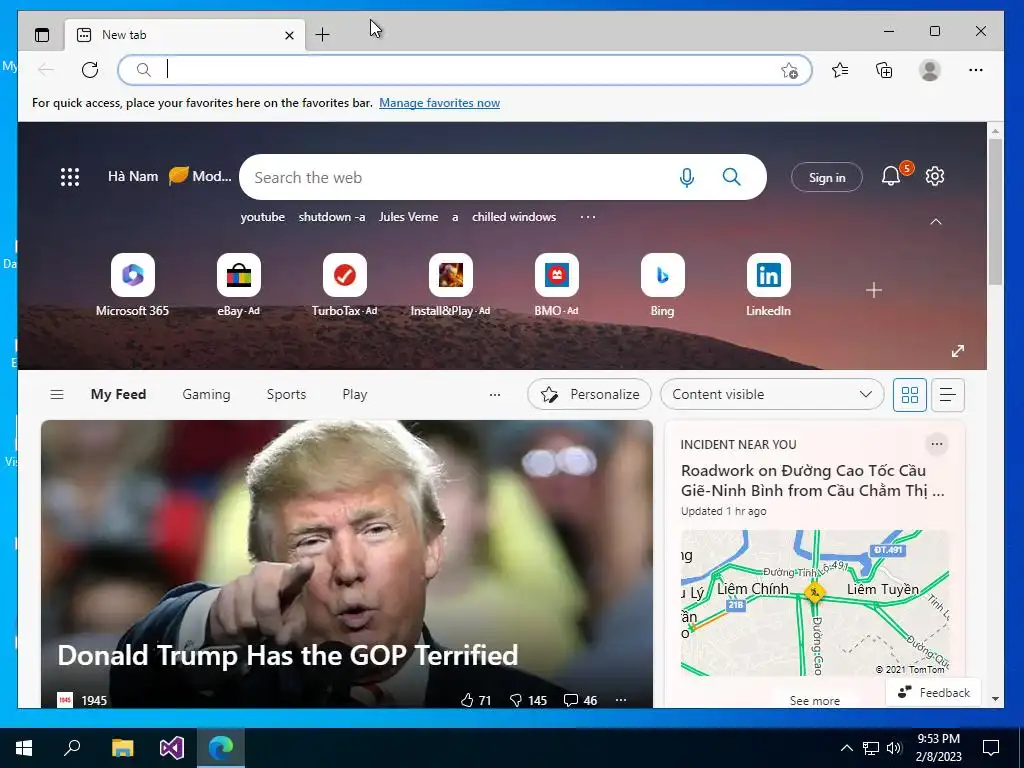The width and height of the screenshot is (1024, 768).
Task: Open the volume speaker tray icon
Action: coord(894,748)
